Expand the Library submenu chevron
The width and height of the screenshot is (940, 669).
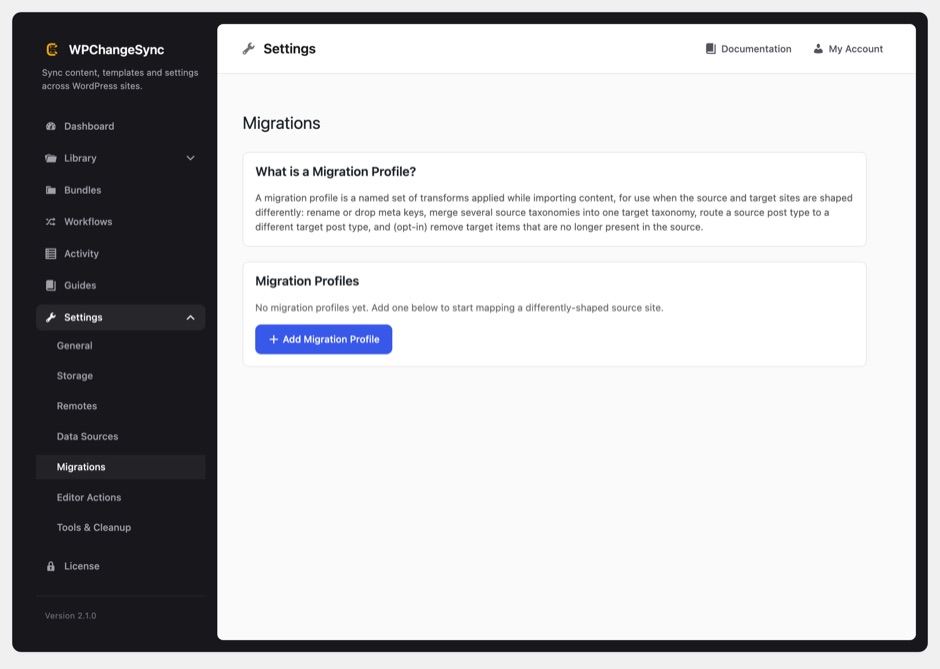[x=191, y=158]
